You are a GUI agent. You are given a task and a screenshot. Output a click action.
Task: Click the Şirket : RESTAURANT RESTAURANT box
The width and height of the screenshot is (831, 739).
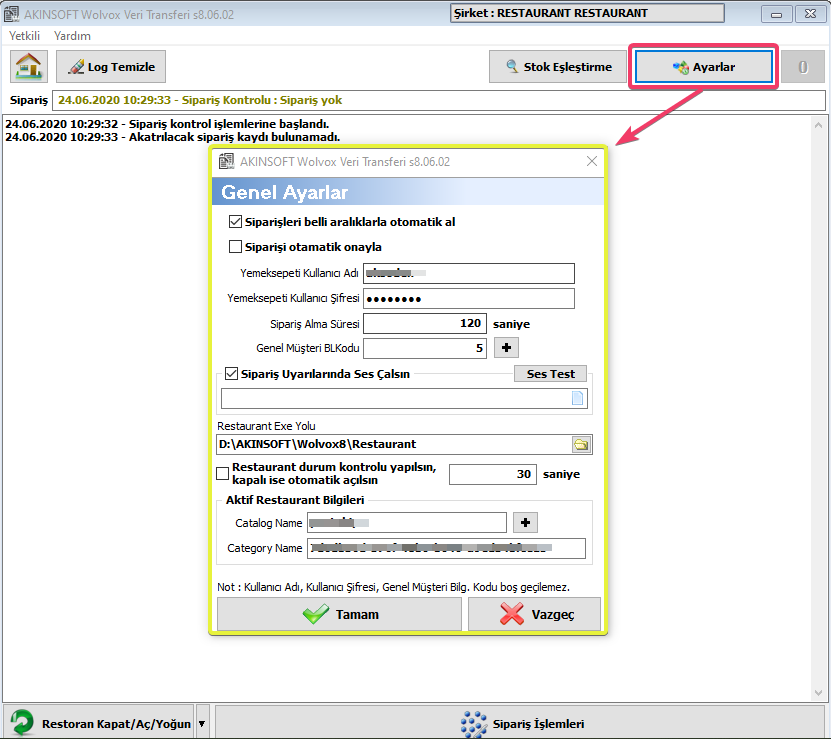pos(587,13)
